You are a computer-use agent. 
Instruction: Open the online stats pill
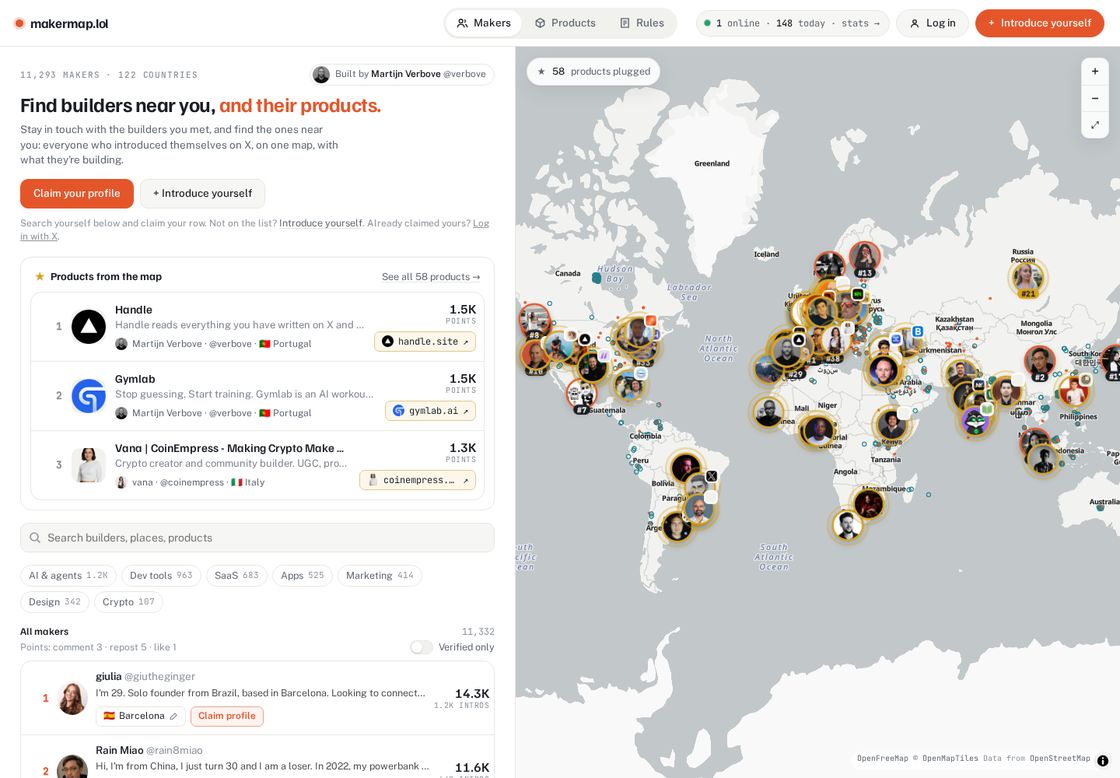[792, 23]
